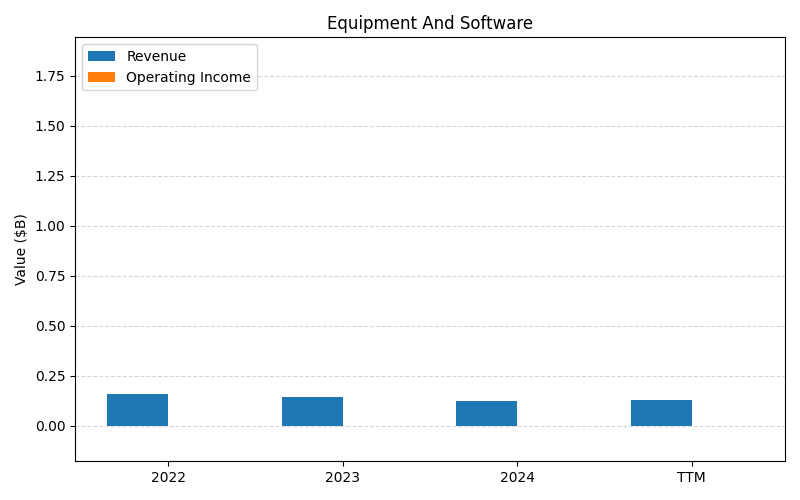This screenshot has height=500, width=800.
Task: Click the orange Operating Income legend swatch
Action: (x=102, y=77)
